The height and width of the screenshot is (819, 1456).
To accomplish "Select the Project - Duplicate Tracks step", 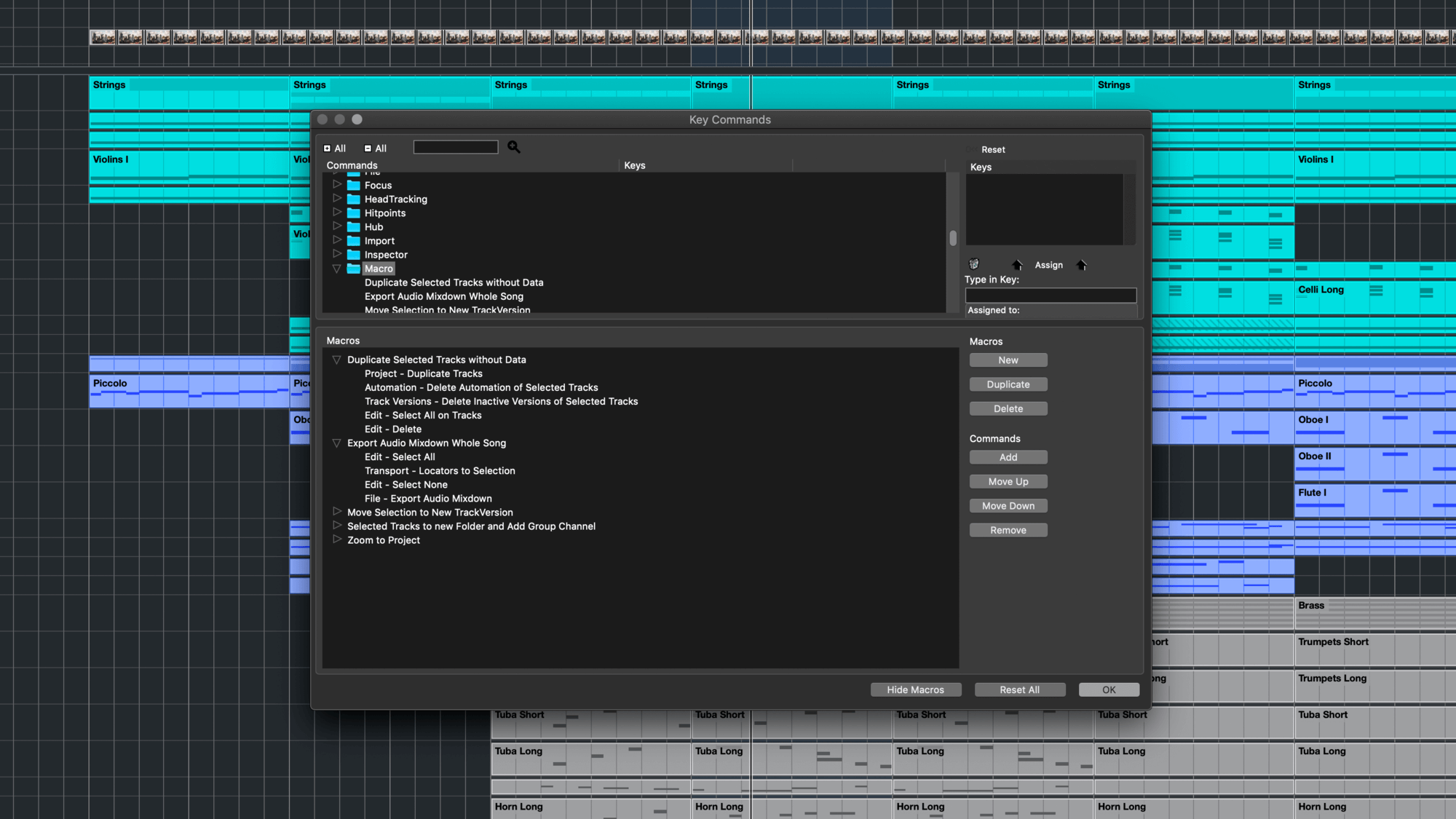I will (423, 373).
